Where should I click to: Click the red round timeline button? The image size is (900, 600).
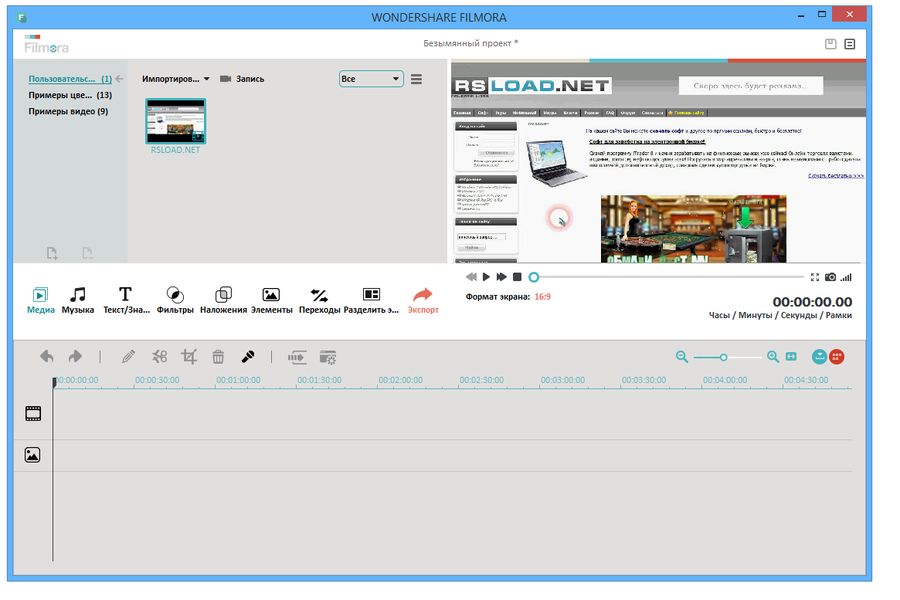click(837, 357)
